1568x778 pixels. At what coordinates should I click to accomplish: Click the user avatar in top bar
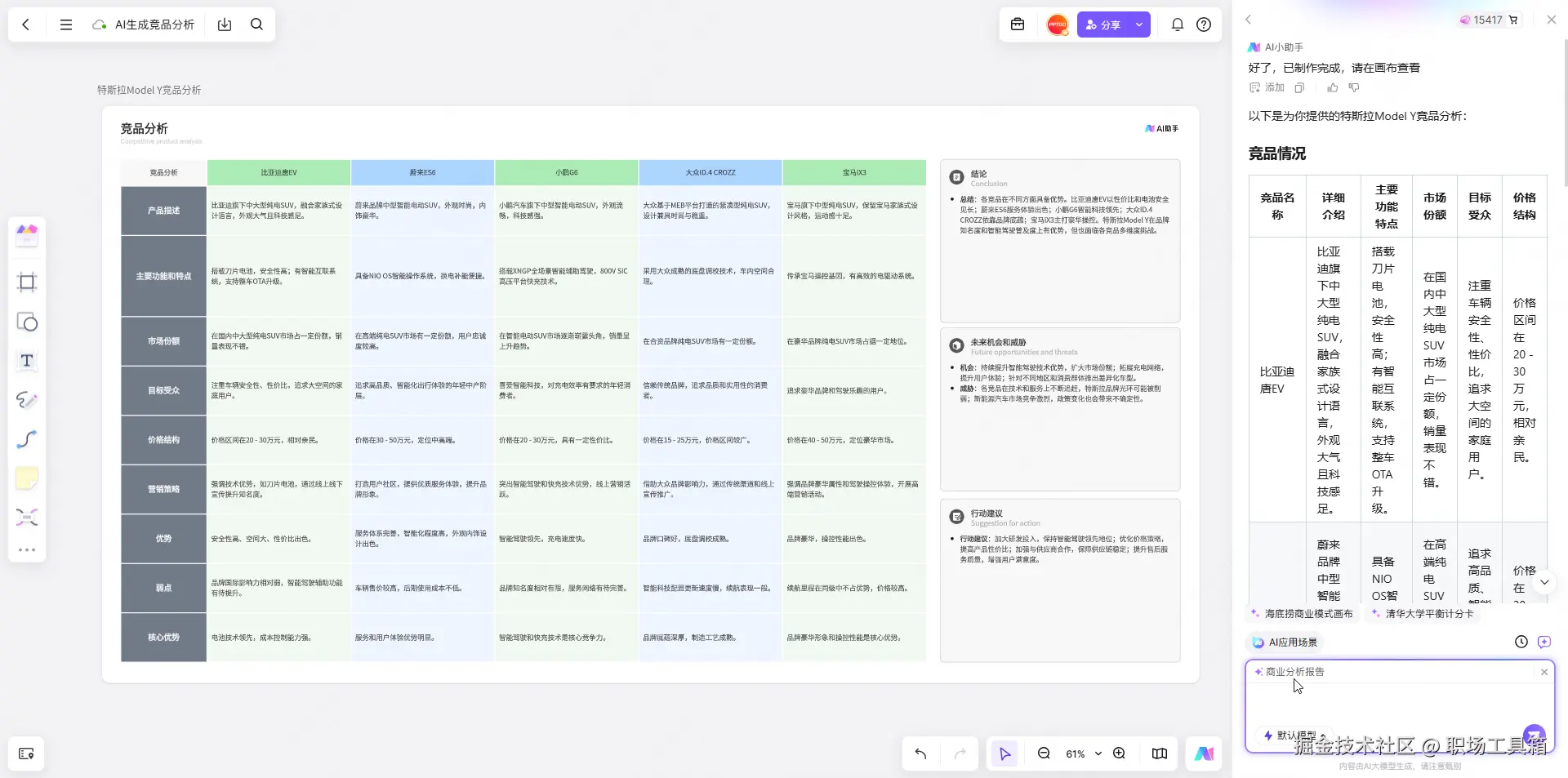tap(1058, 24)
